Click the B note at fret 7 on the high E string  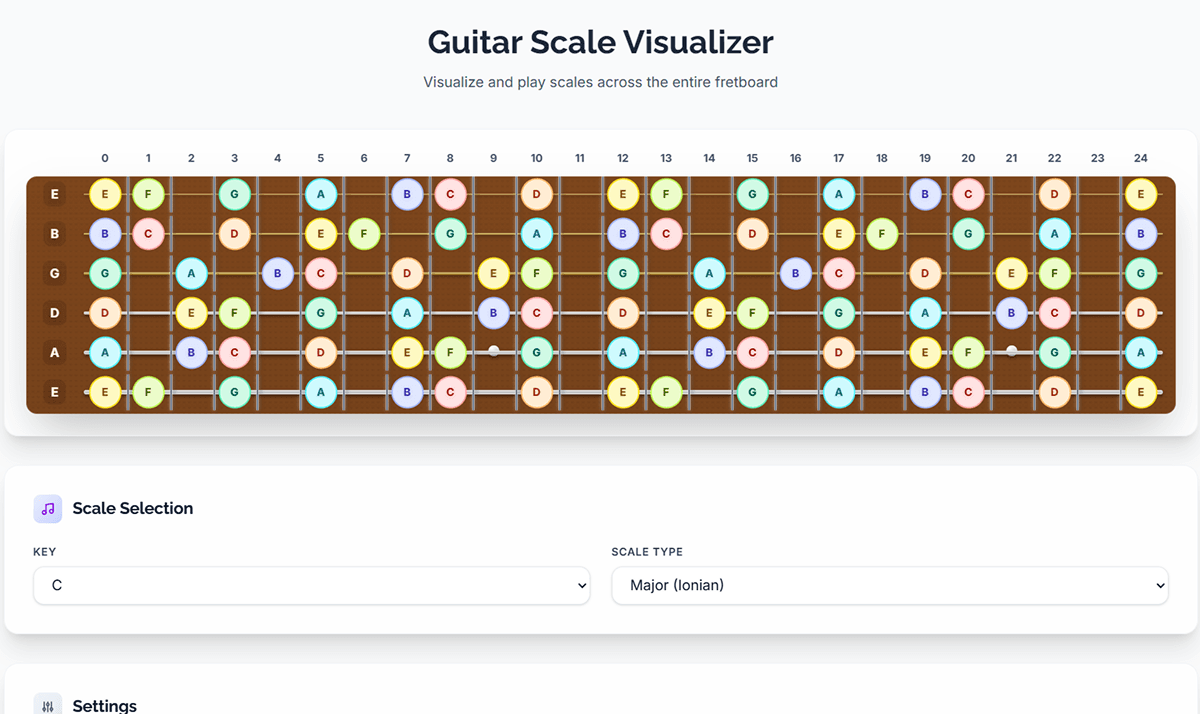pos(407,194)
